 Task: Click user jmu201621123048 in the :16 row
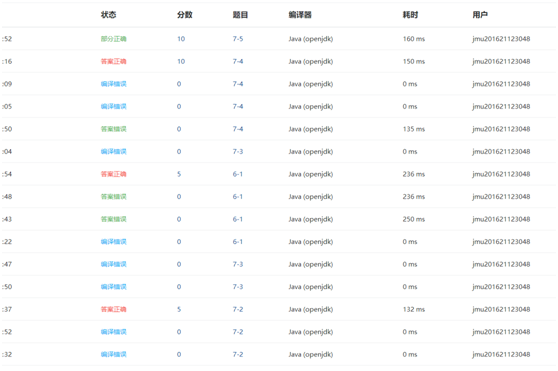(x=501, y=61)
